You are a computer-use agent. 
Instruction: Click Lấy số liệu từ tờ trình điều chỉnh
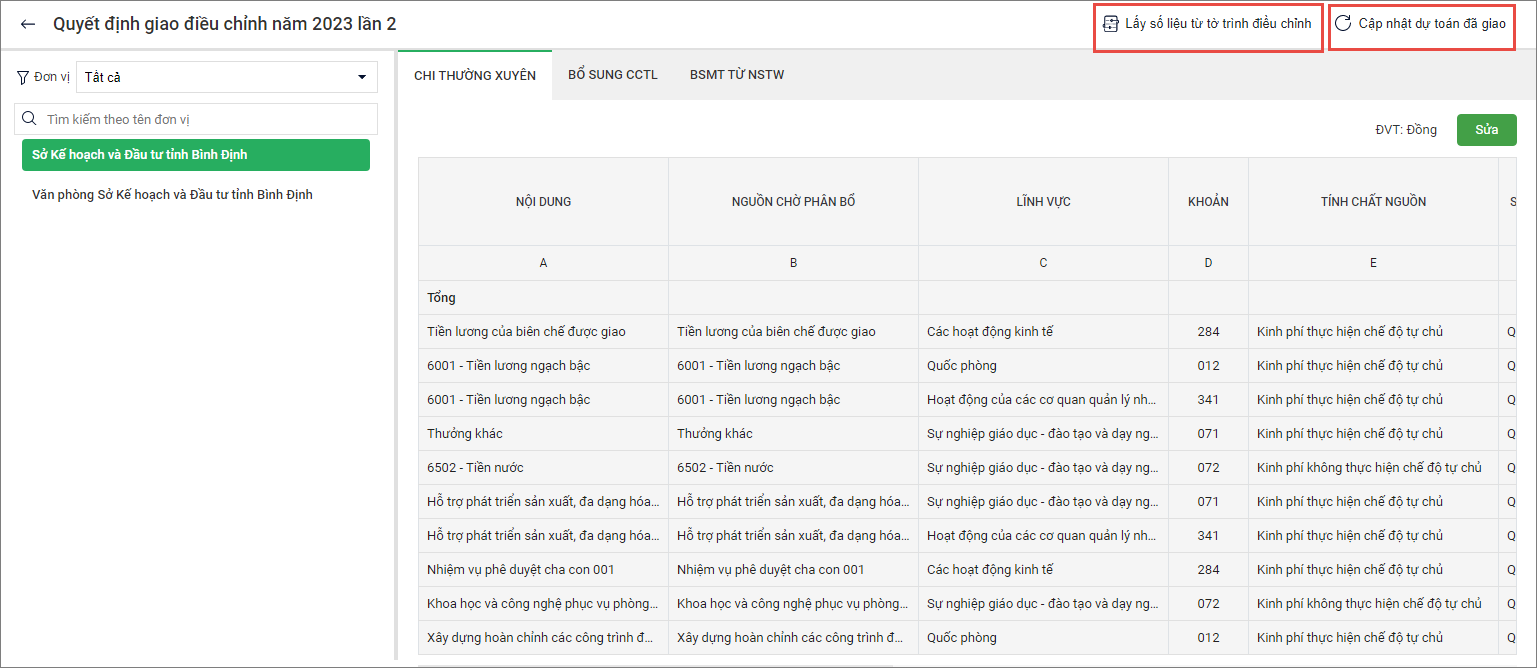point(1217,24)
